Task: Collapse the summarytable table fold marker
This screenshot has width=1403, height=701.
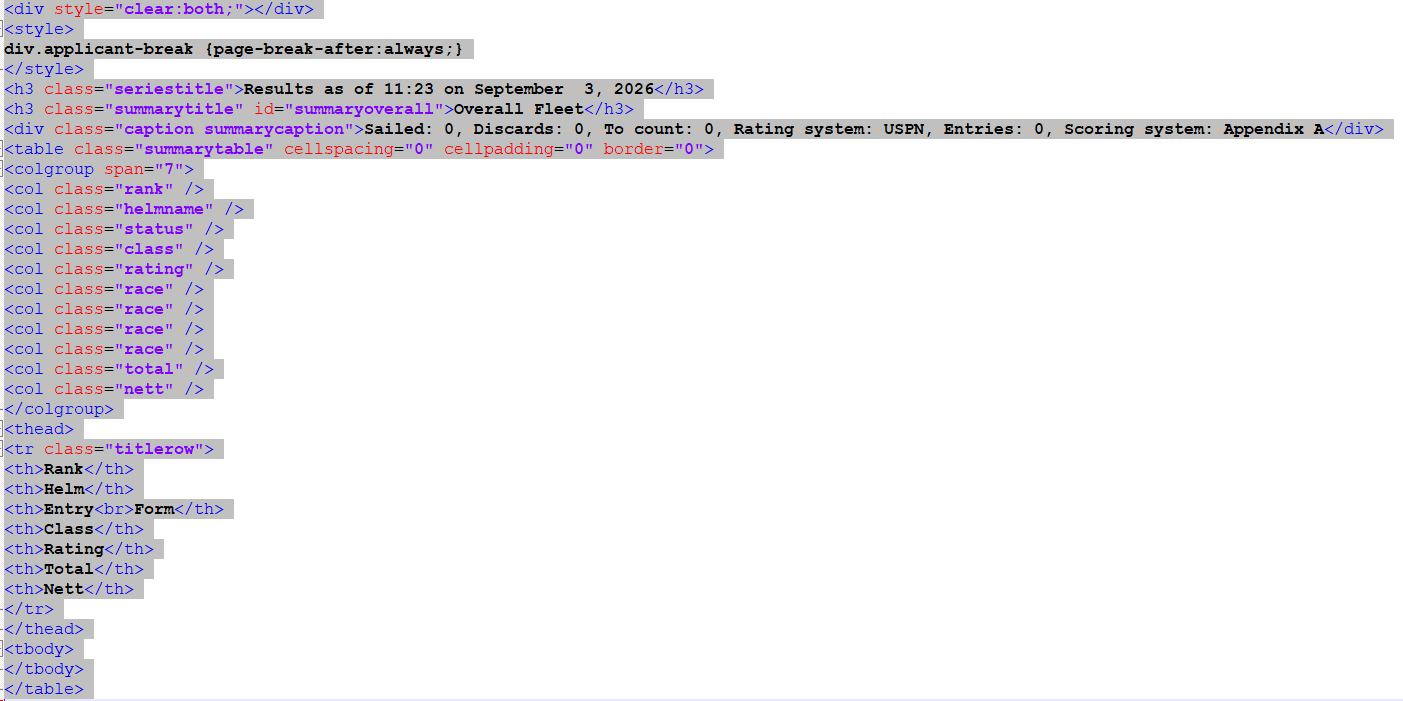Action: [2, 149]
